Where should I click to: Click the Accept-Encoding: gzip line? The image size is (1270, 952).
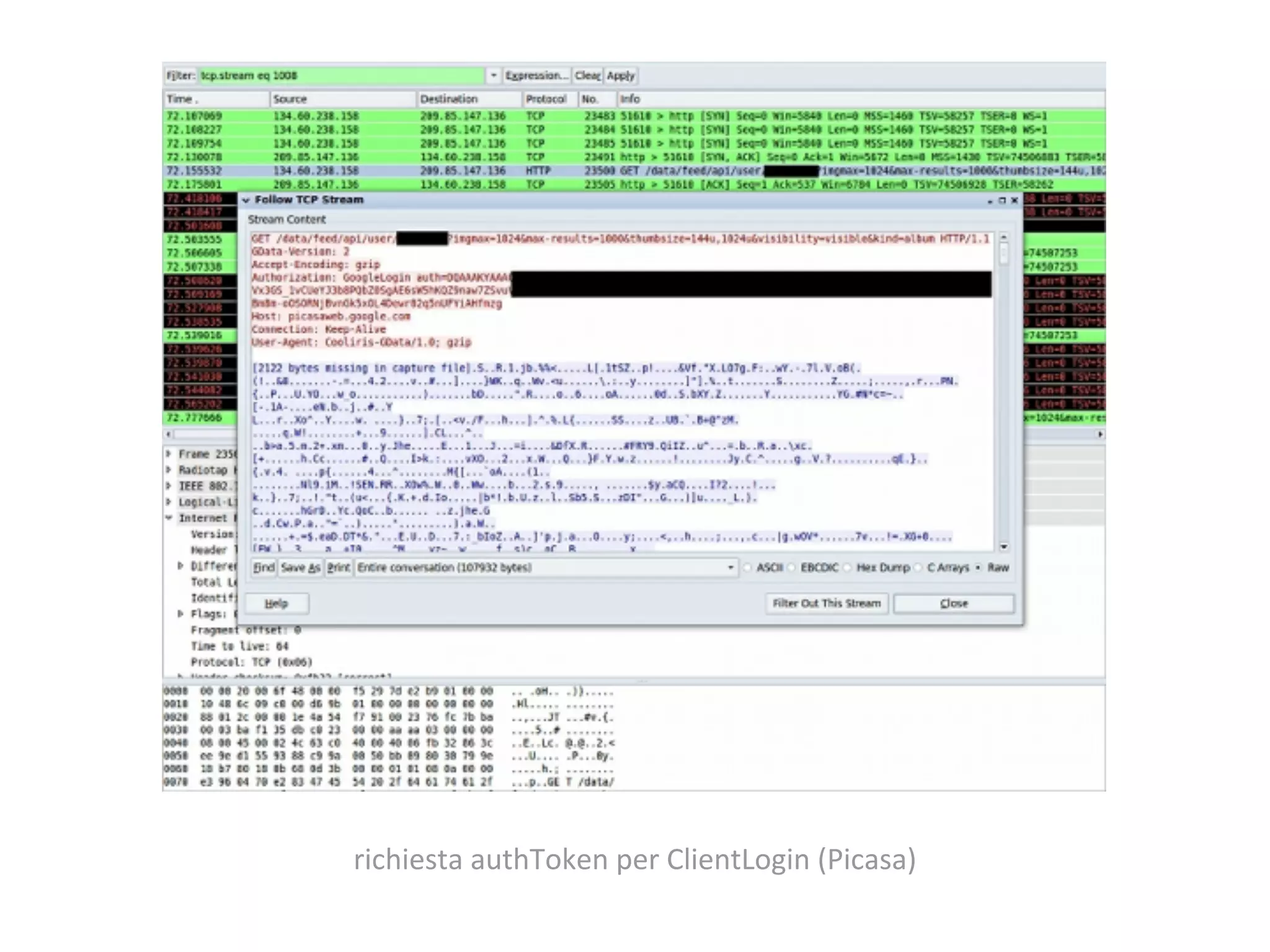click(x=316, y=265)
